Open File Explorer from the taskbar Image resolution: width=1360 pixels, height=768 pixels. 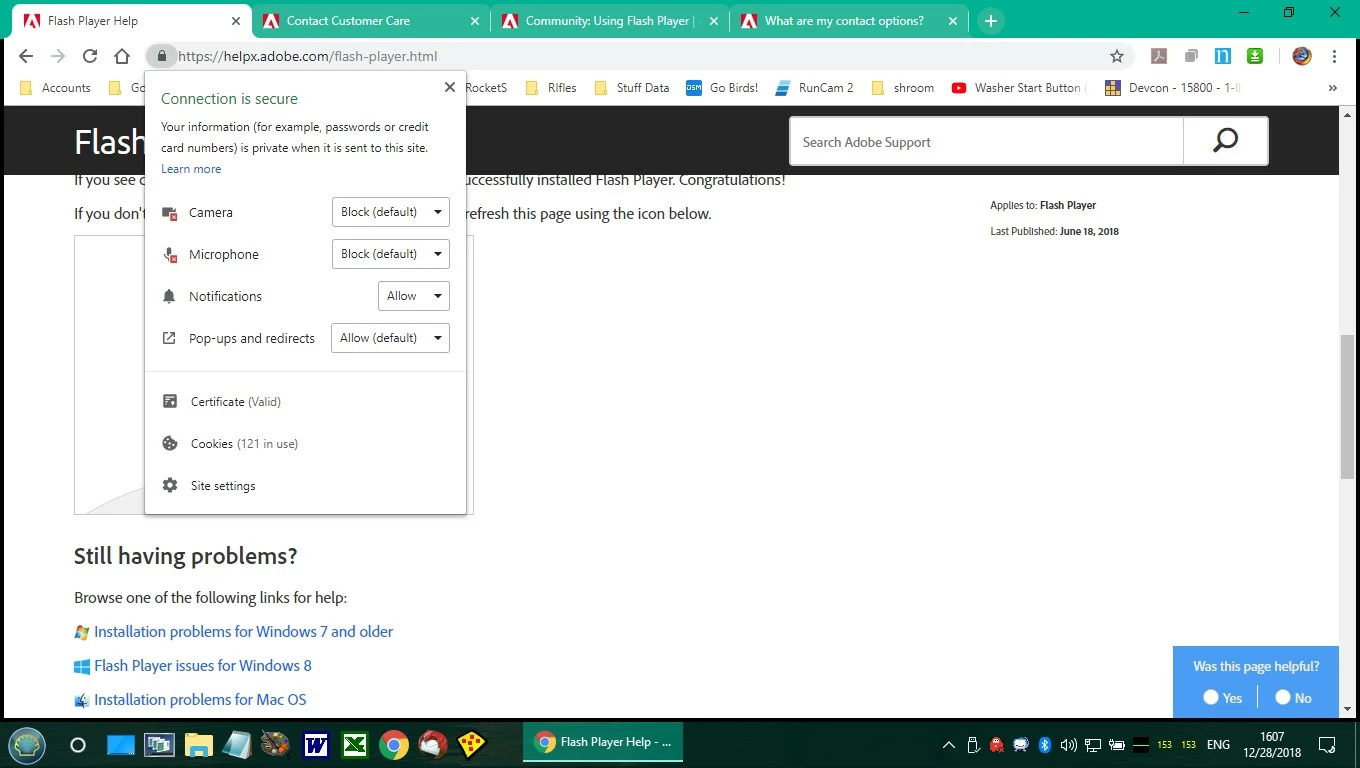pos(198,745)
